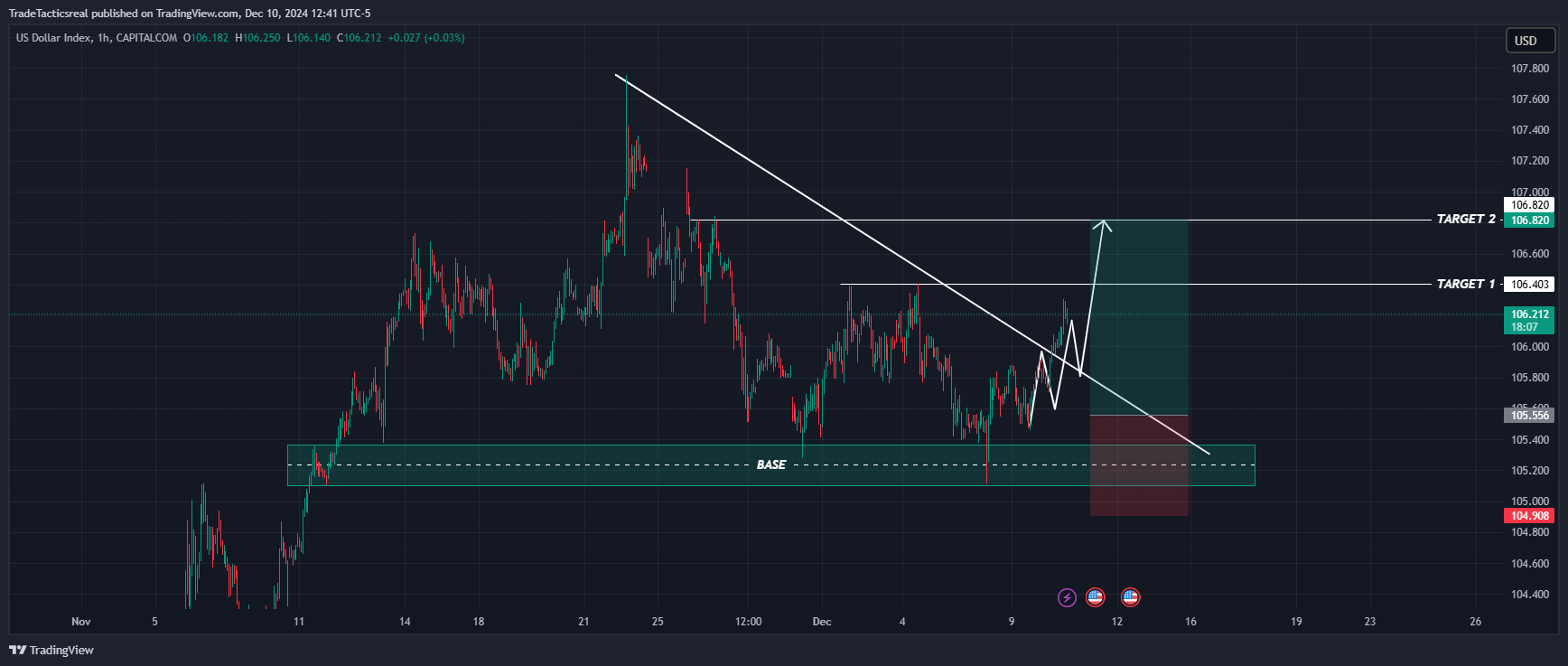This screenshot has width=1568, height=666.
Task: Click the 105.200 price axis label
Action: coord(1529,471)
